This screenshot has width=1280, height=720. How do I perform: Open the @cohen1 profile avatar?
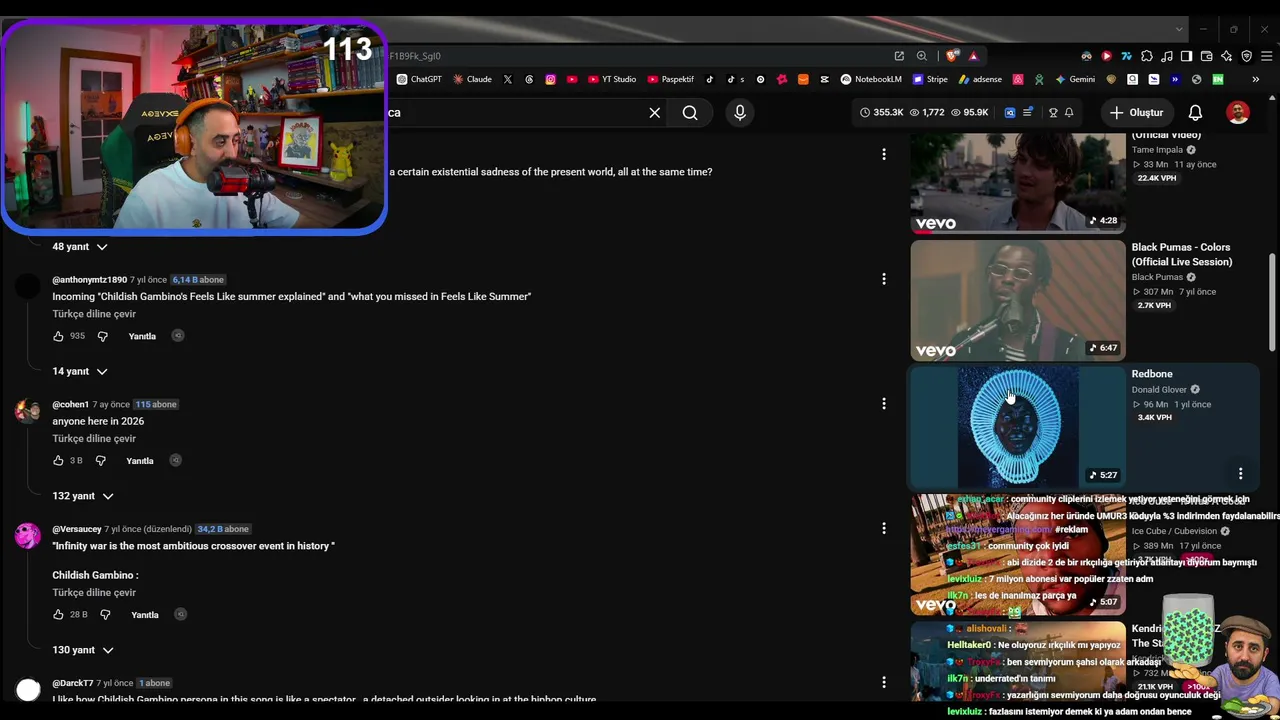28,412
